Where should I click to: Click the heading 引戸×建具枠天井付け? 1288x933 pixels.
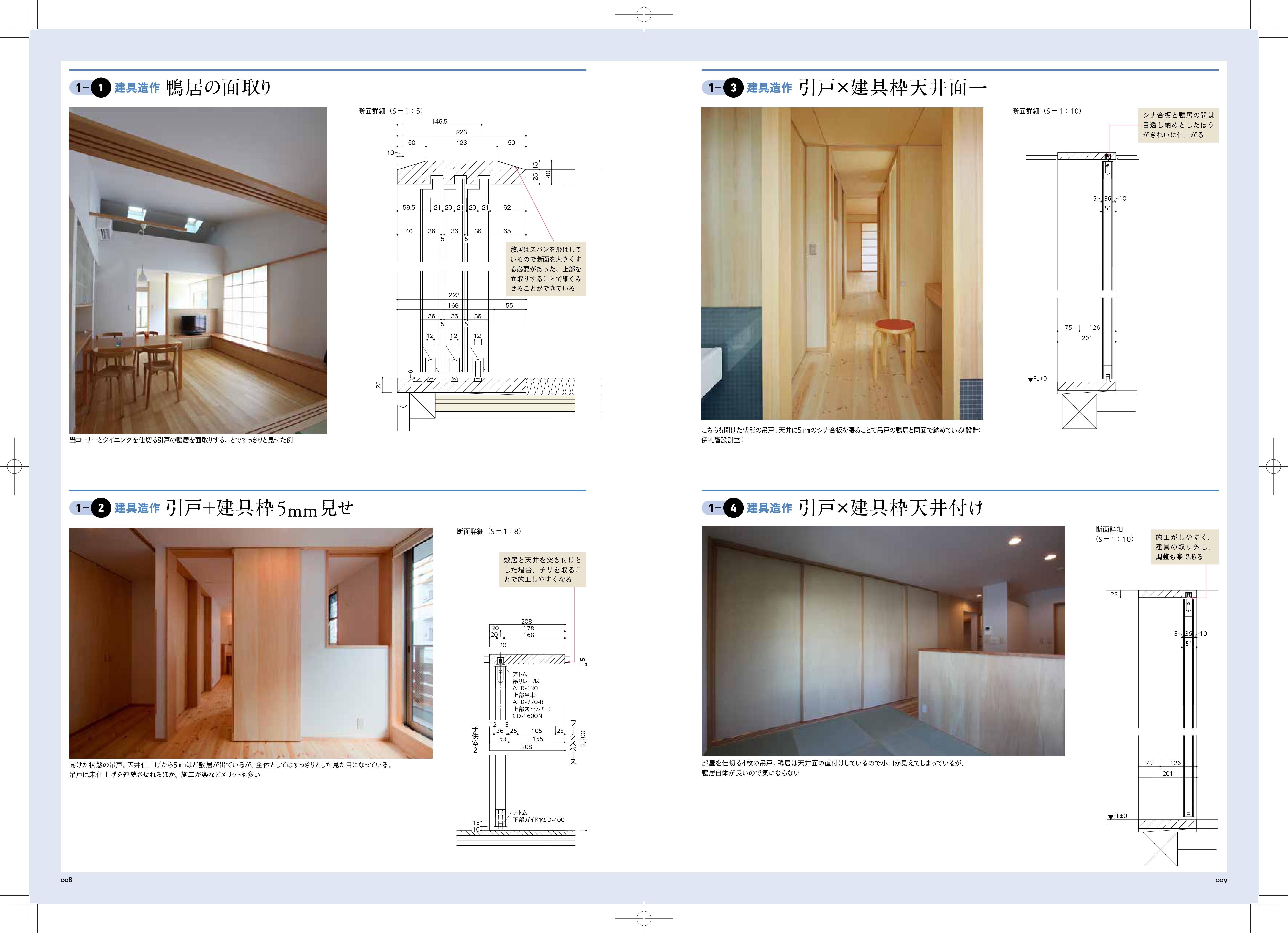coord(891,508)
